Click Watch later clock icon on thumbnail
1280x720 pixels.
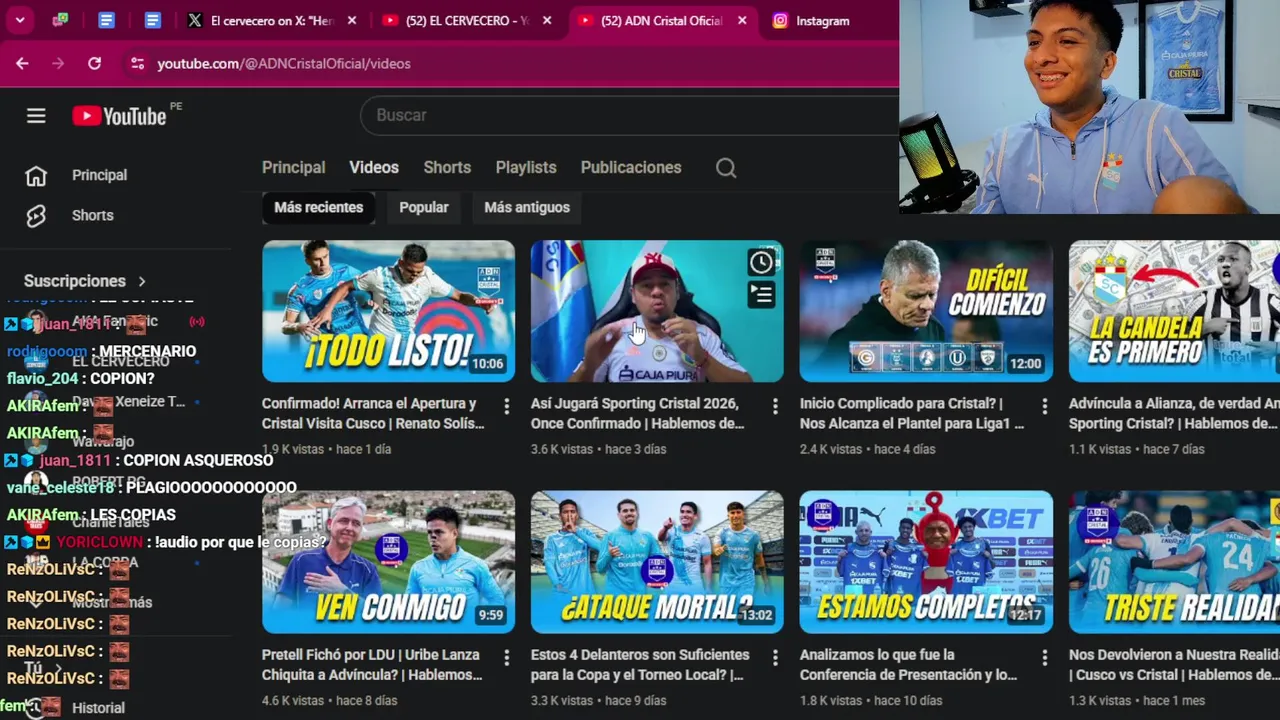pyautogui.click(x=762, y=262)
